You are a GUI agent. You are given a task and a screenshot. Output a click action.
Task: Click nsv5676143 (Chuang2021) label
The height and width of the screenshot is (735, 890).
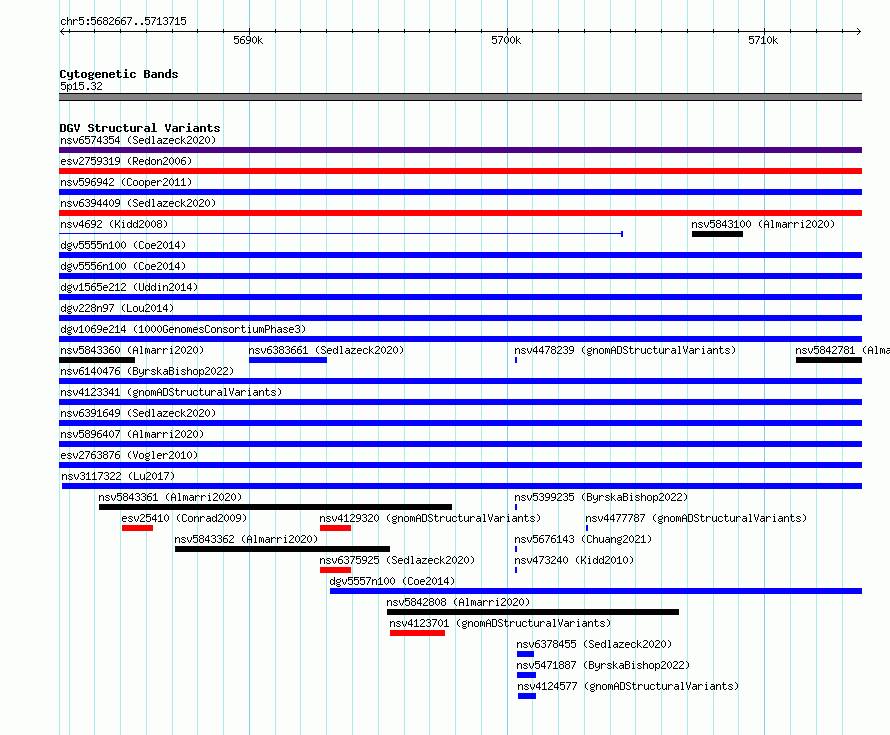[x=583, y=539]
